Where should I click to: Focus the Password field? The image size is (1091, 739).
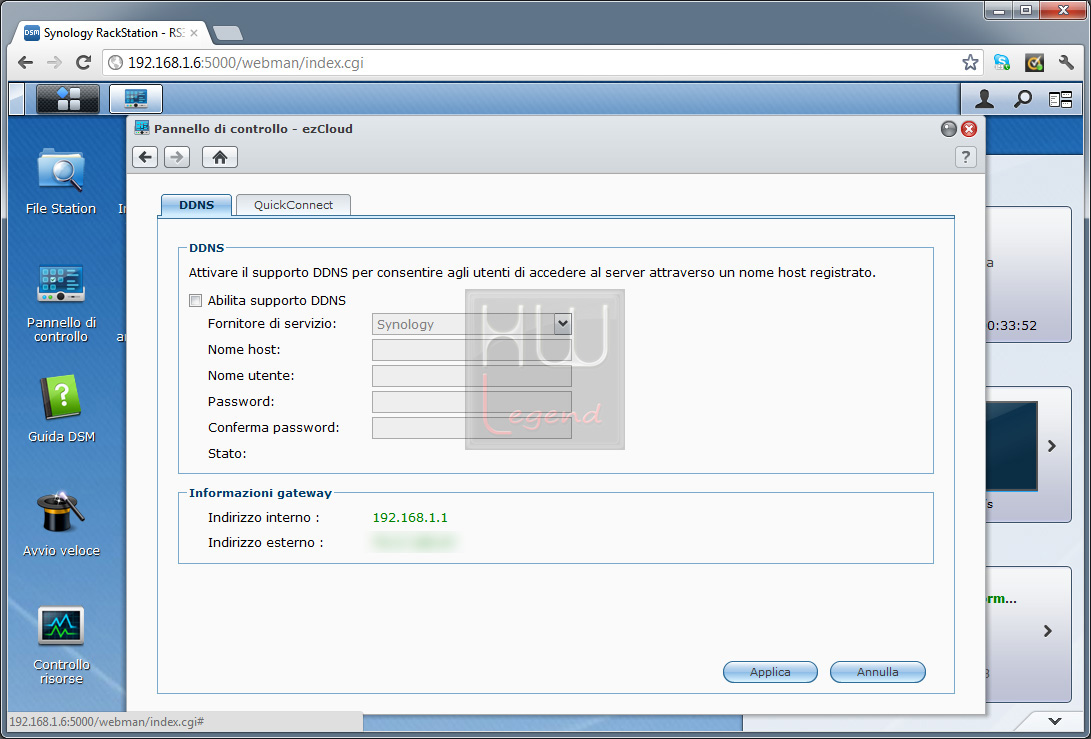point(472,402)
